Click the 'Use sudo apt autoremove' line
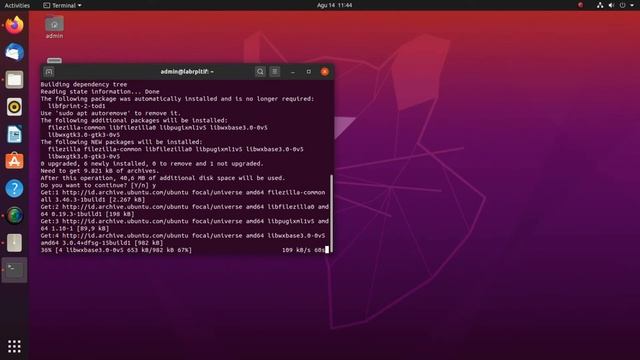This screenshot has width=640, height=360. click(110, 113)
